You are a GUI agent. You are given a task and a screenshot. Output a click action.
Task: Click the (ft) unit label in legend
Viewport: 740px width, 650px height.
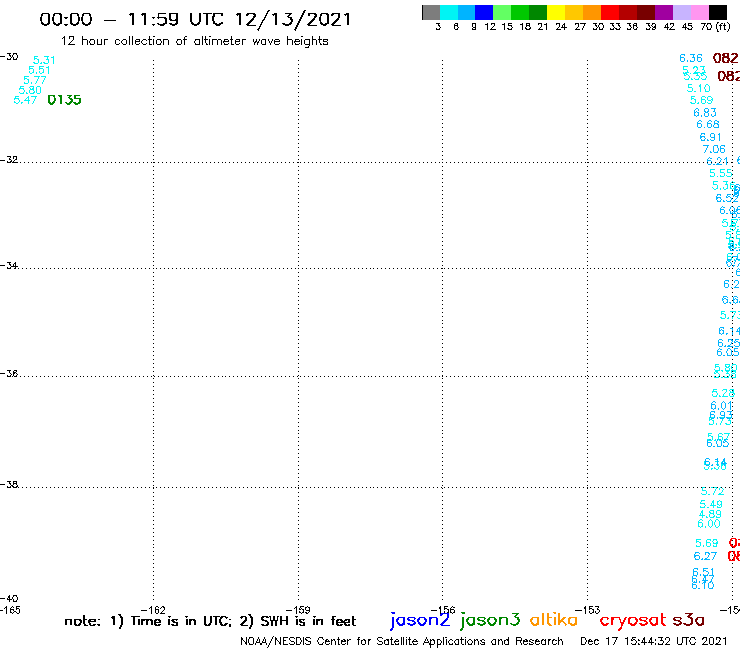723,27
